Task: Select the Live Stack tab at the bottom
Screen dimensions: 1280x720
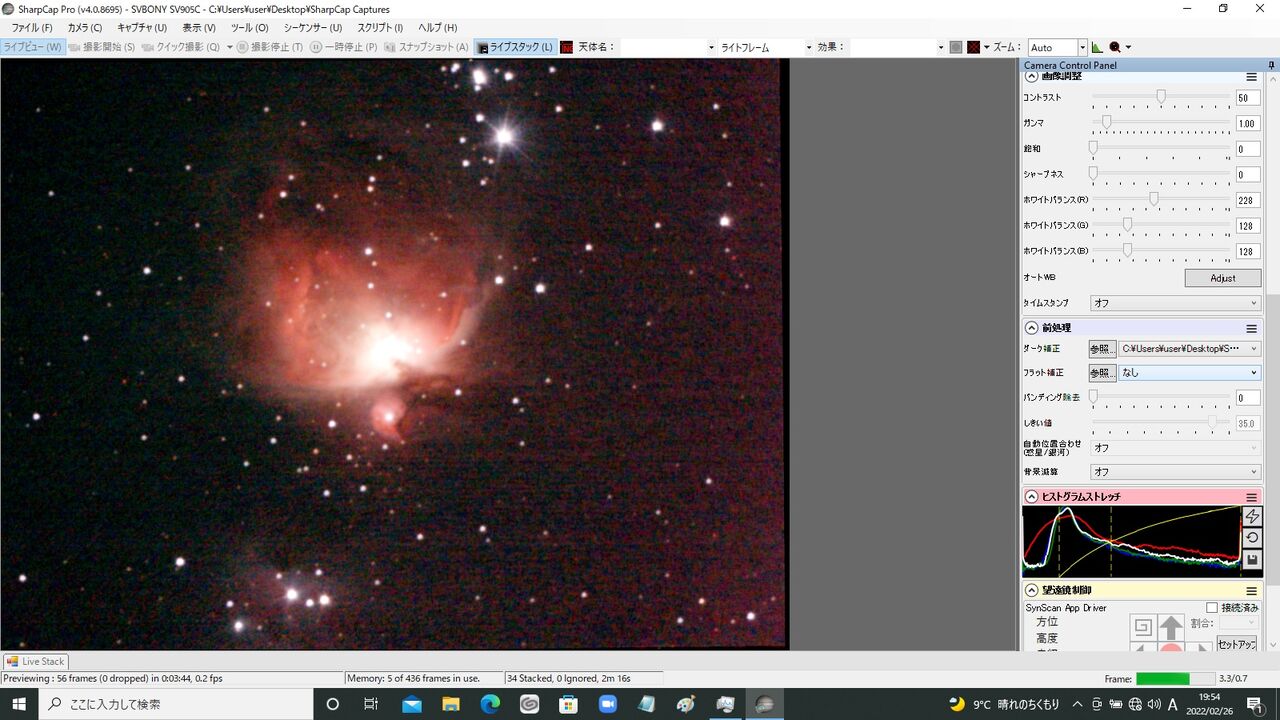Action: click(36, 661)
